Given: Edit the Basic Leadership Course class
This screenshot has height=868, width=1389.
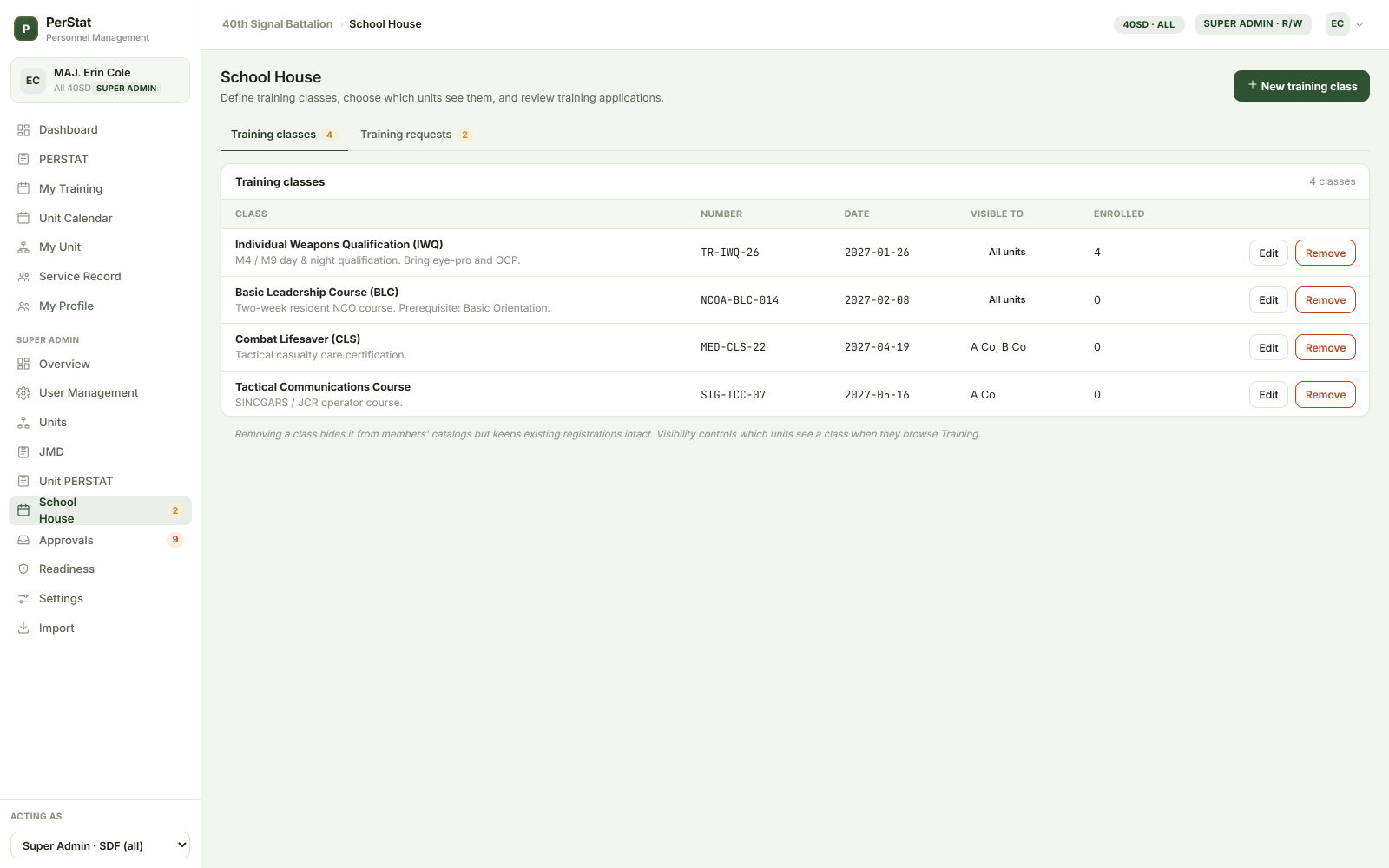Looking at the screenshot, I should tap(1268, 300).
